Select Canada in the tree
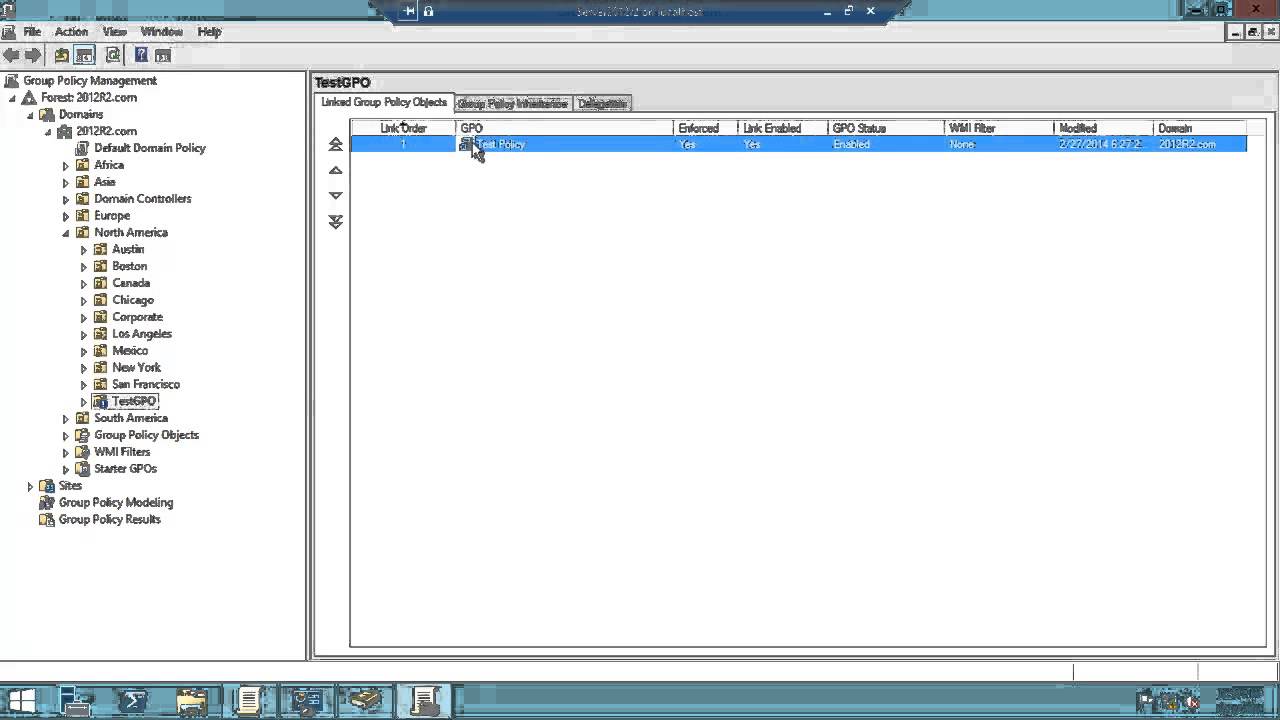1280x720 pixels. (x=131, y=284)
